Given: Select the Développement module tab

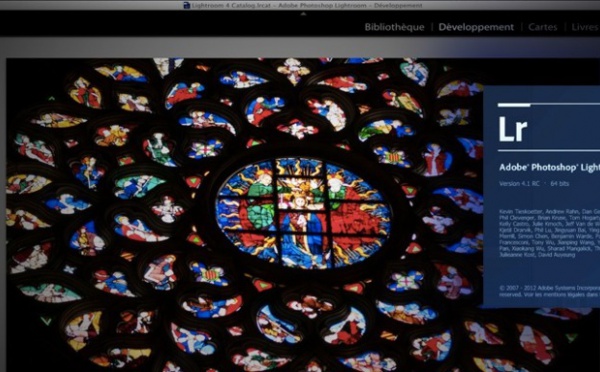Looking at the screenshot, I should point(476,27).
